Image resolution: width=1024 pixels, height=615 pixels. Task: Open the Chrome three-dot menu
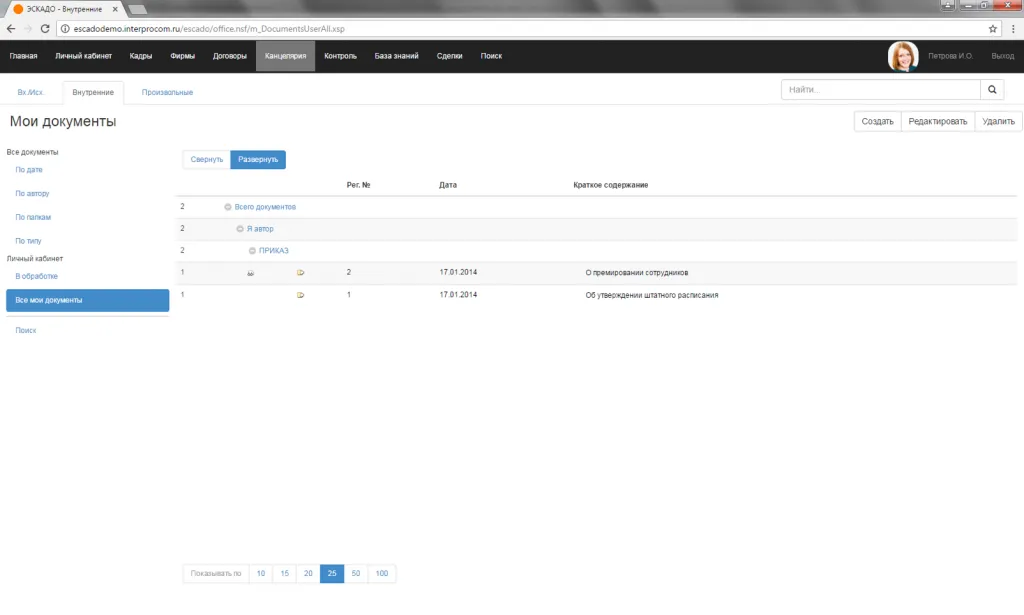pos(1012,29)
